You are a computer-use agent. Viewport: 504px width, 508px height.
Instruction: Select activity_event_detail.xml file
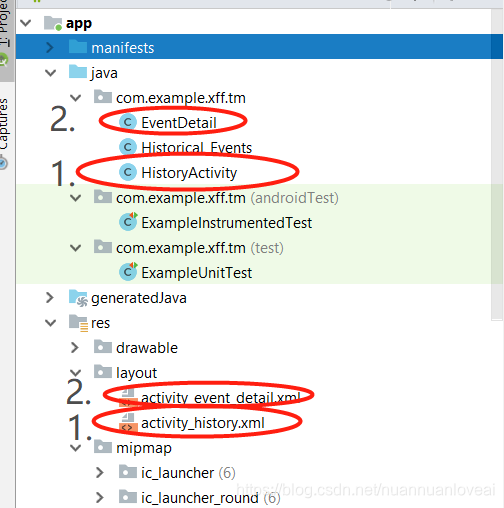point(221,398)
